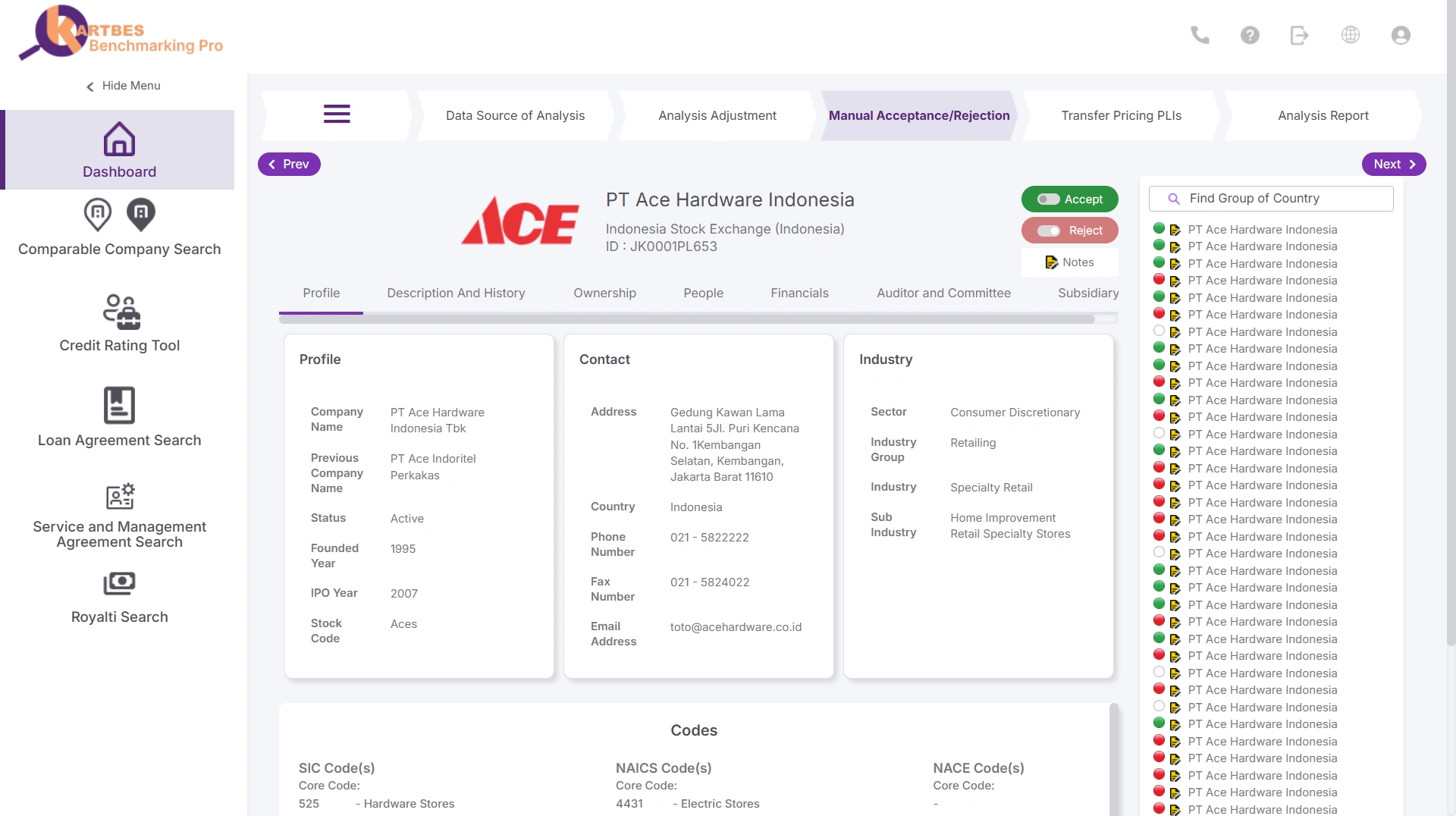Open Service and Management Agreement Search icon
Viewport: 1456px width, 816px height.
click(120, 497)
